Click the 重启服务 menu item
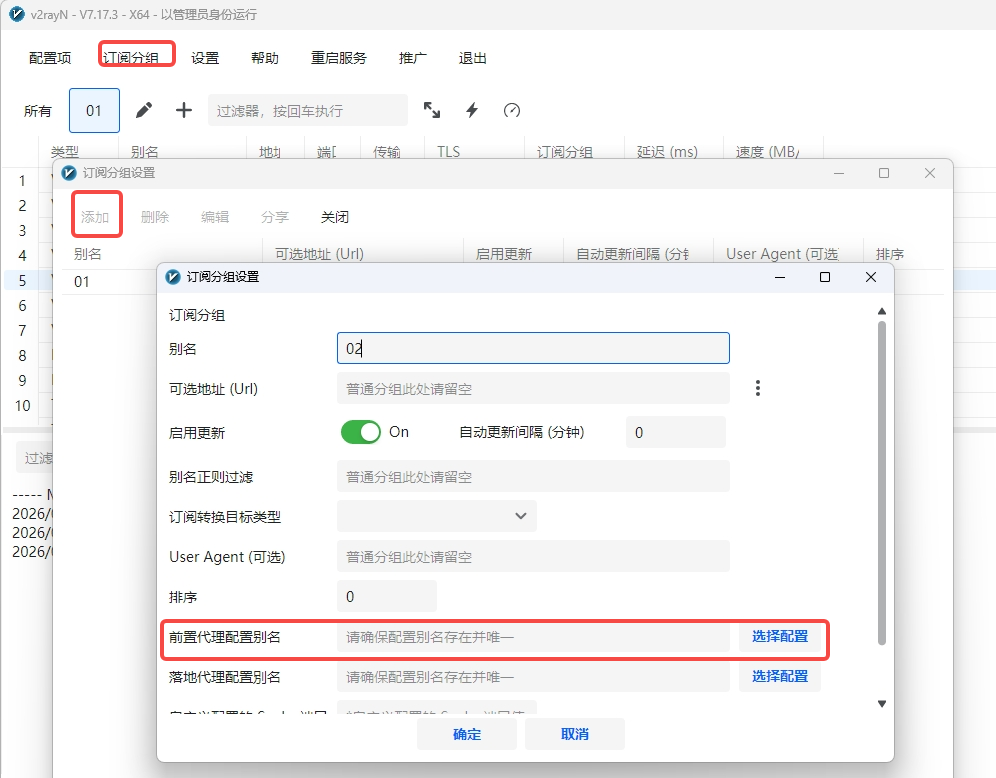This screenshot has height=778, width=996. (x=339, y=58)
